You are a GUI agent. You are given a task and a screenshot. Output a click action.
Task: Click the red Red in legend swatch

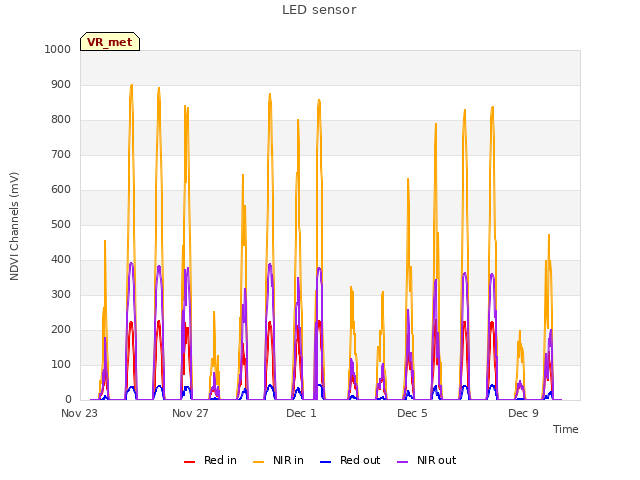pos(189,462)
